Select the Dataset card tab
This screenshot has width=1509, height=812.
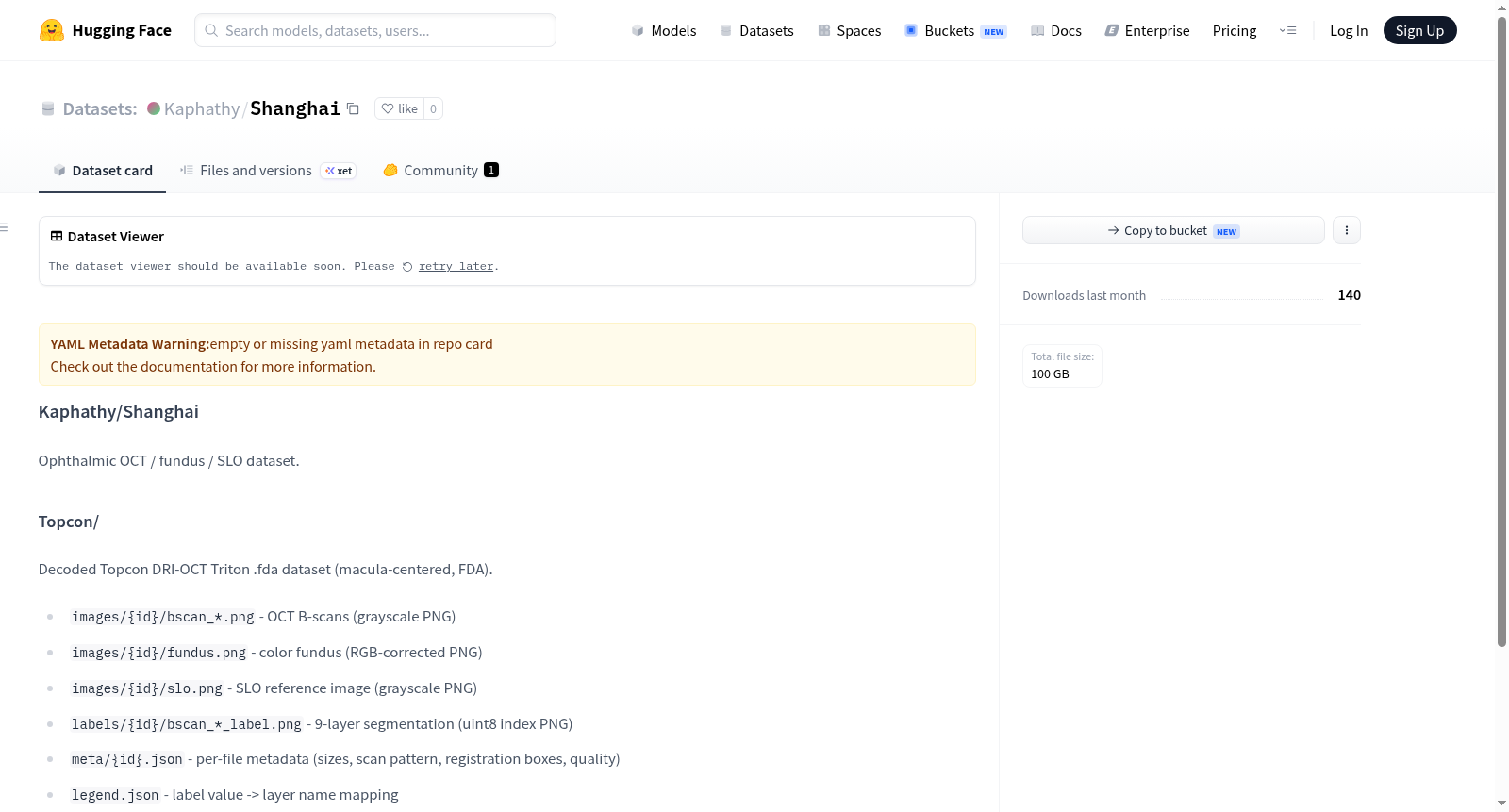102,171
